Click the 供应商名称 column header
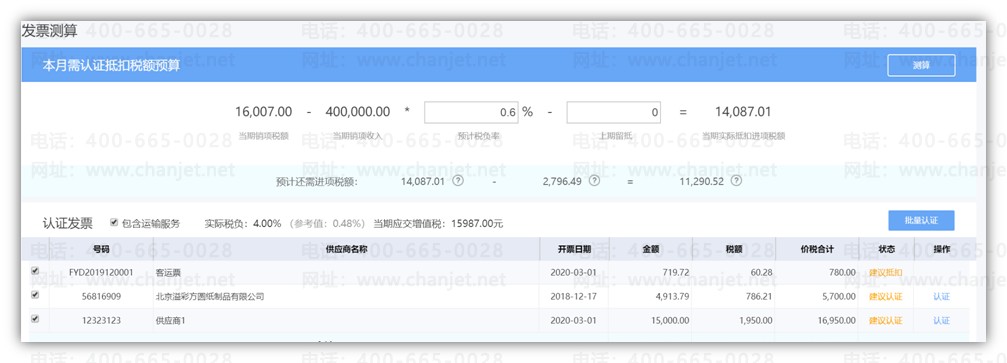 point(346,249)
